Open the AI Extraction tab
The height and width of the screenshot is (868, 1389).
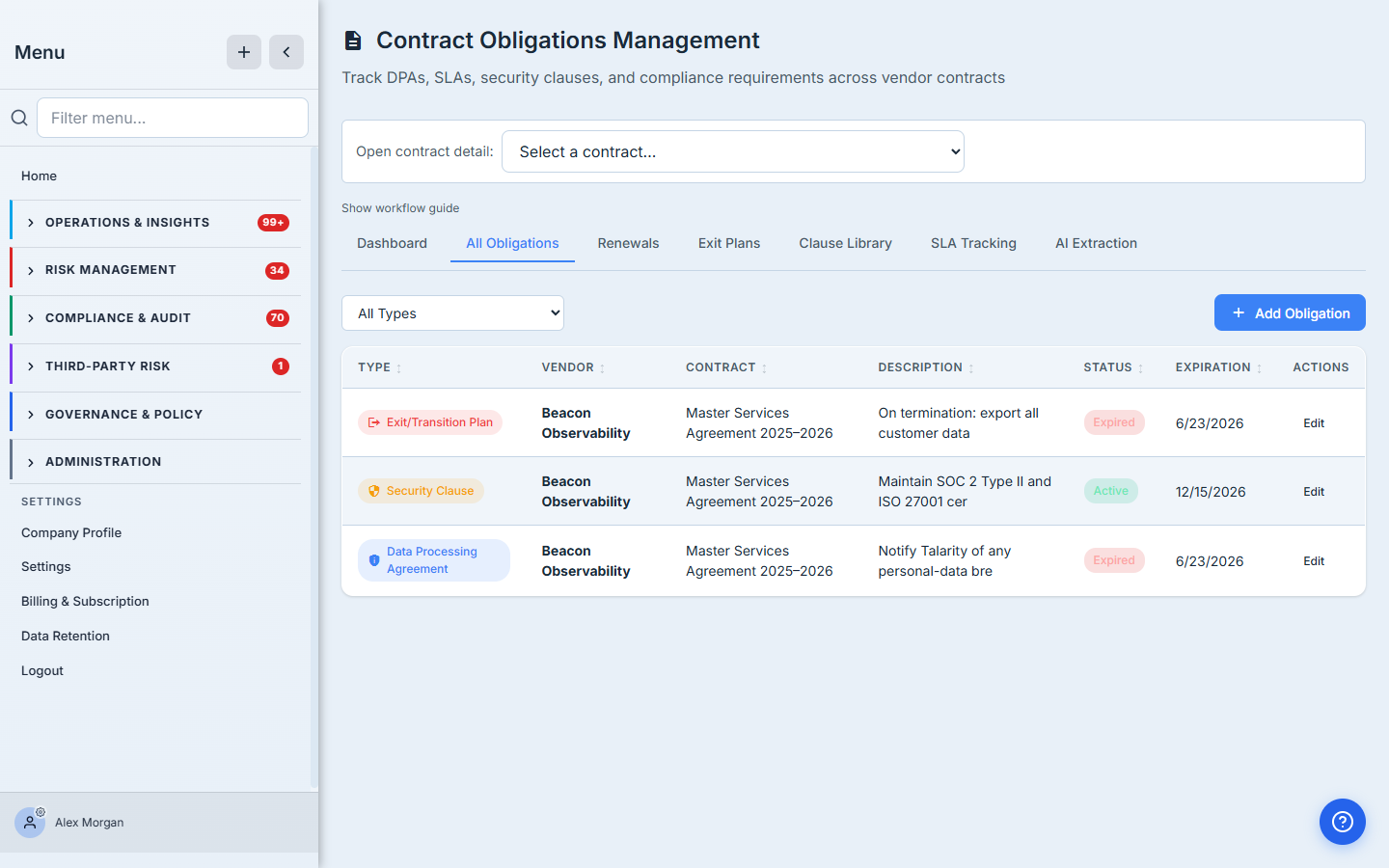click(x=1096, y=243)
